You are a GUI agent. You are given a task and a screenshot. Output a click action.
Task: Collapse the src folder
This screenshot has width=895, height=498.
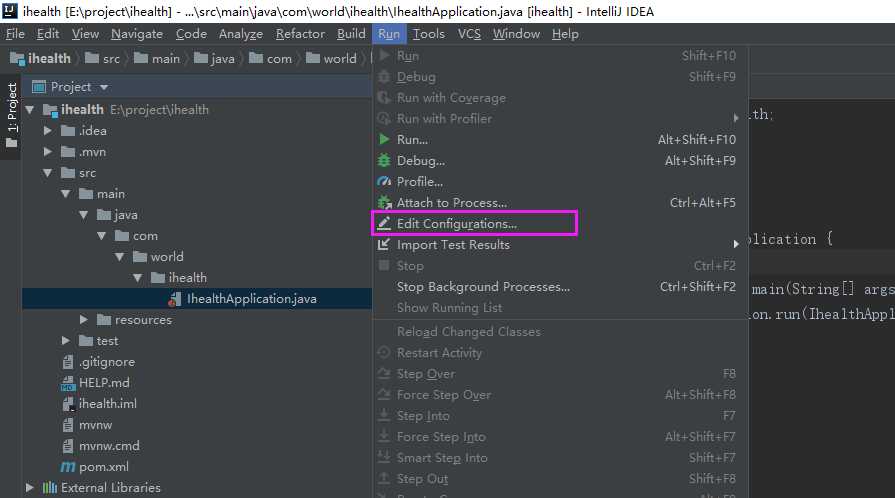click(x=48, y=173)
